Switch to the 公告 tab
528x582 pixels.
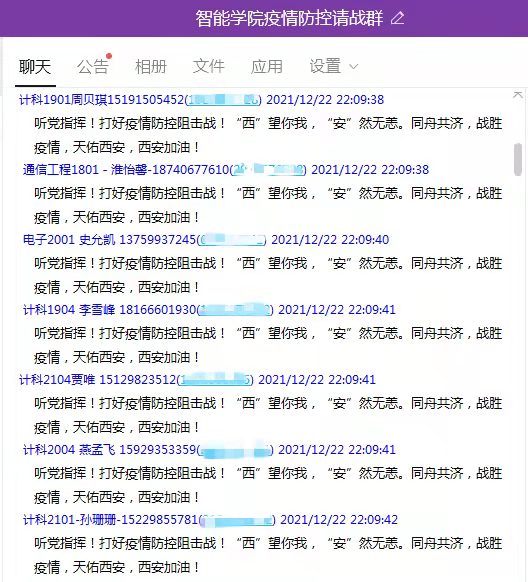coord(93,67)
